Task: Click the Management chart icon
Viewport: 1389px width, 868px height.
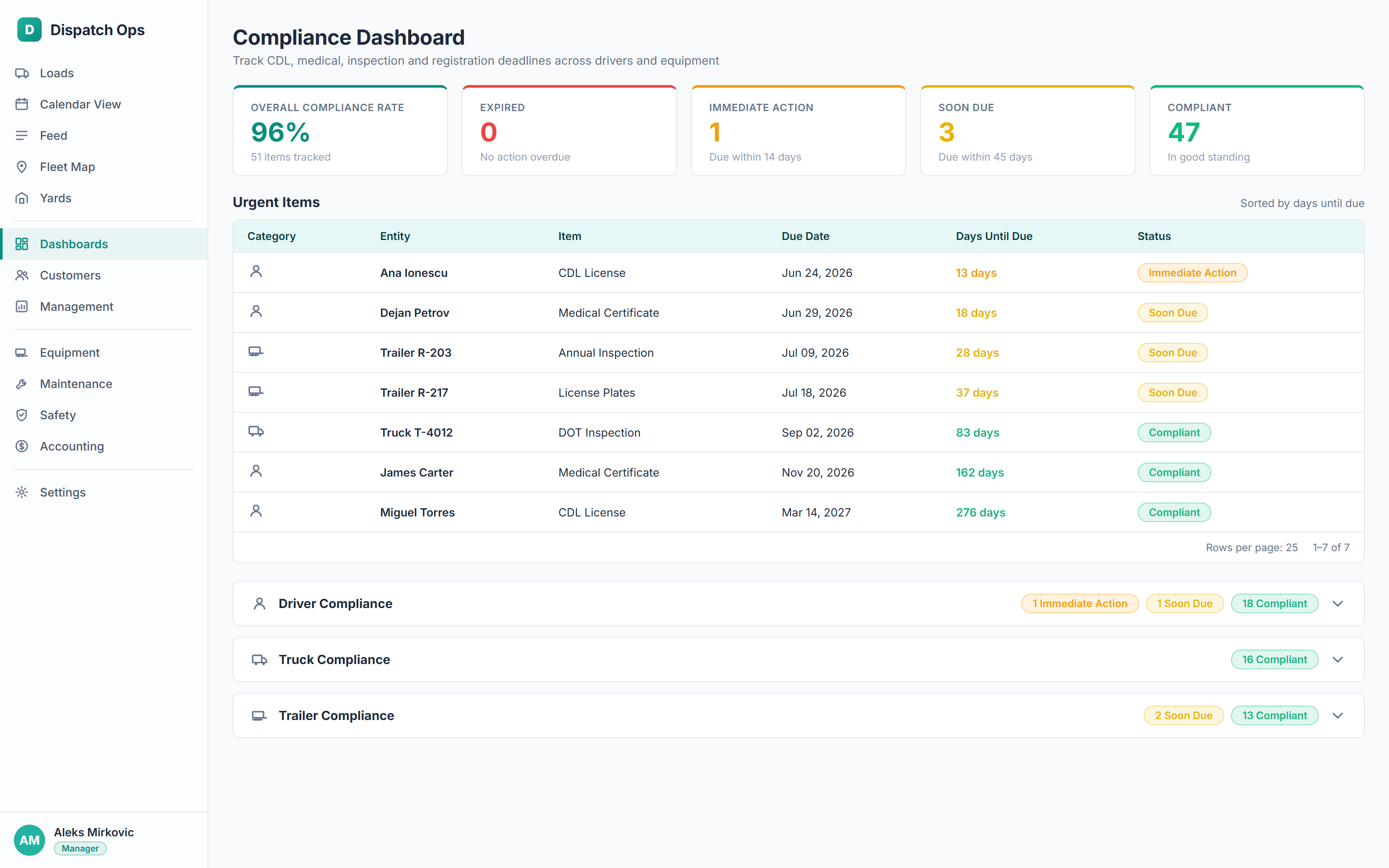Action: tap(22, 306)
